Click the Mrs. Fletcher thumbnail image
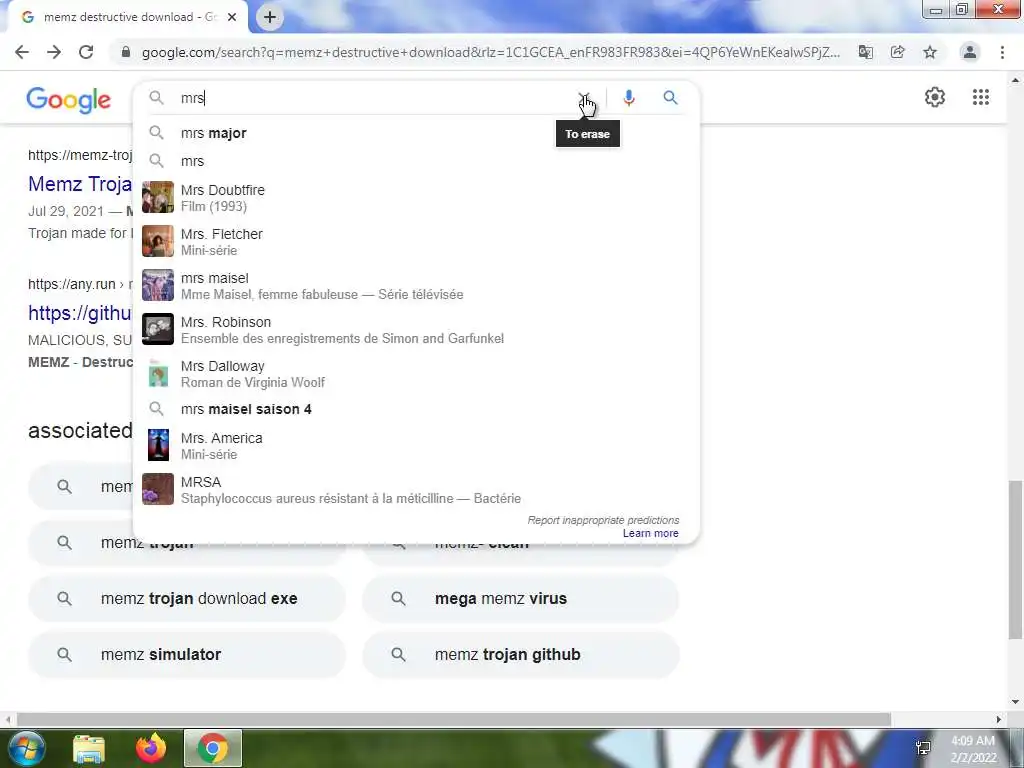1024x768 pixels. (x=158, y=241)
